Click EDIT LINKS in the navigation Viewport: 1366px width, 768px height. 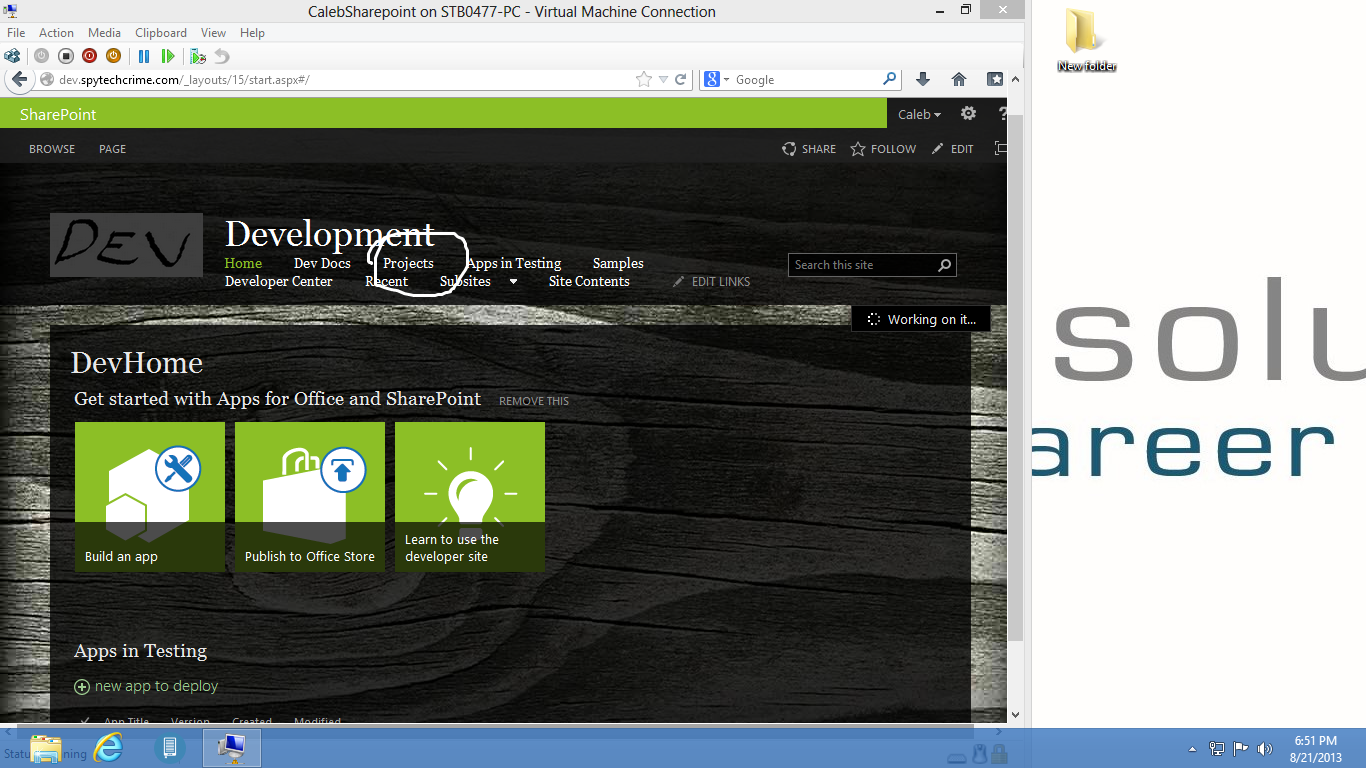click(712, 282)
